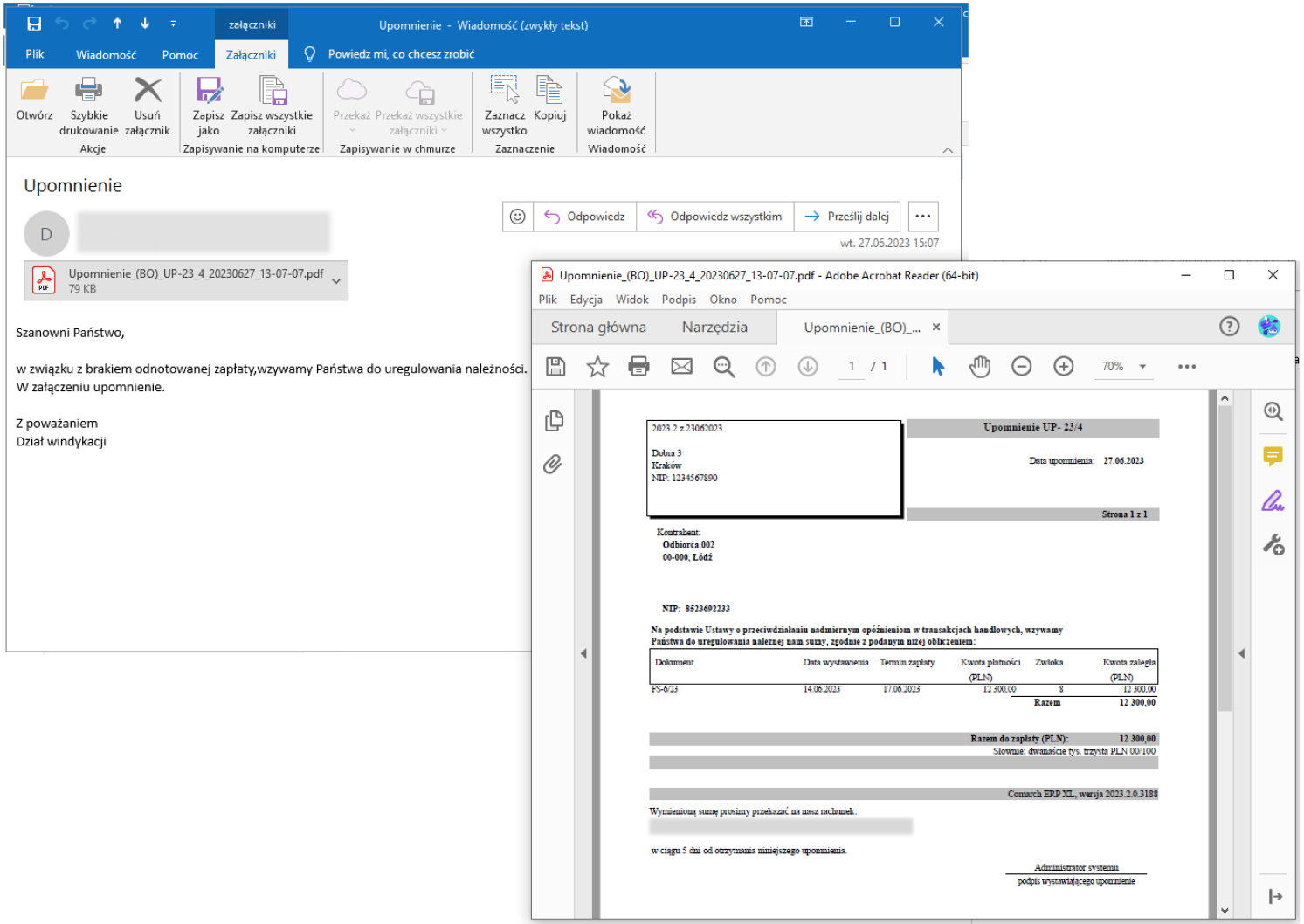Click Usuń załącznik X icon
Image resolution: width=1304 pixels, height=924 pixels.
click(148, 90)
